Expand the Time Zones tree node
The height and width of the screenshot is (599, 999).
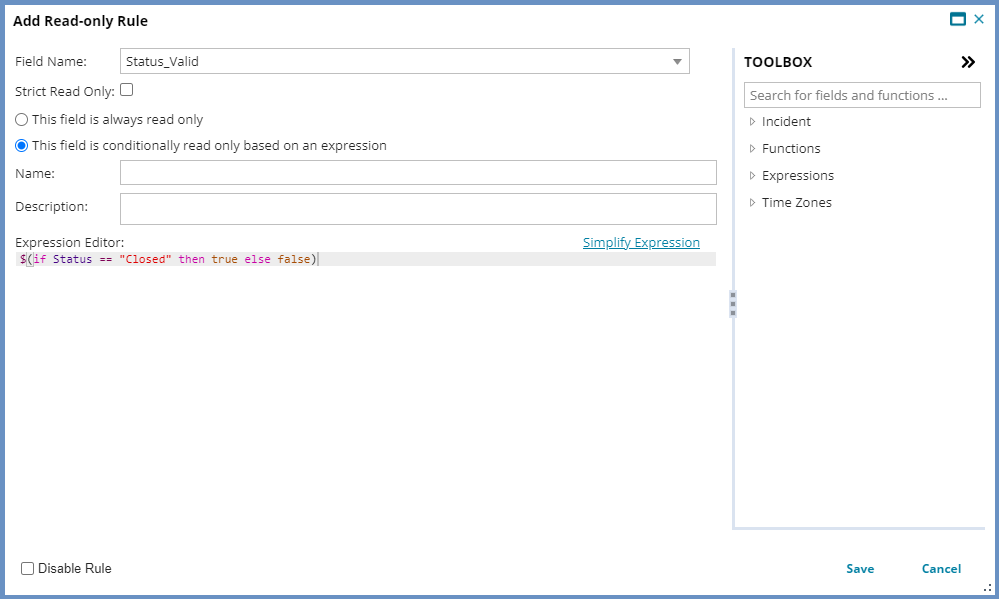752,203
